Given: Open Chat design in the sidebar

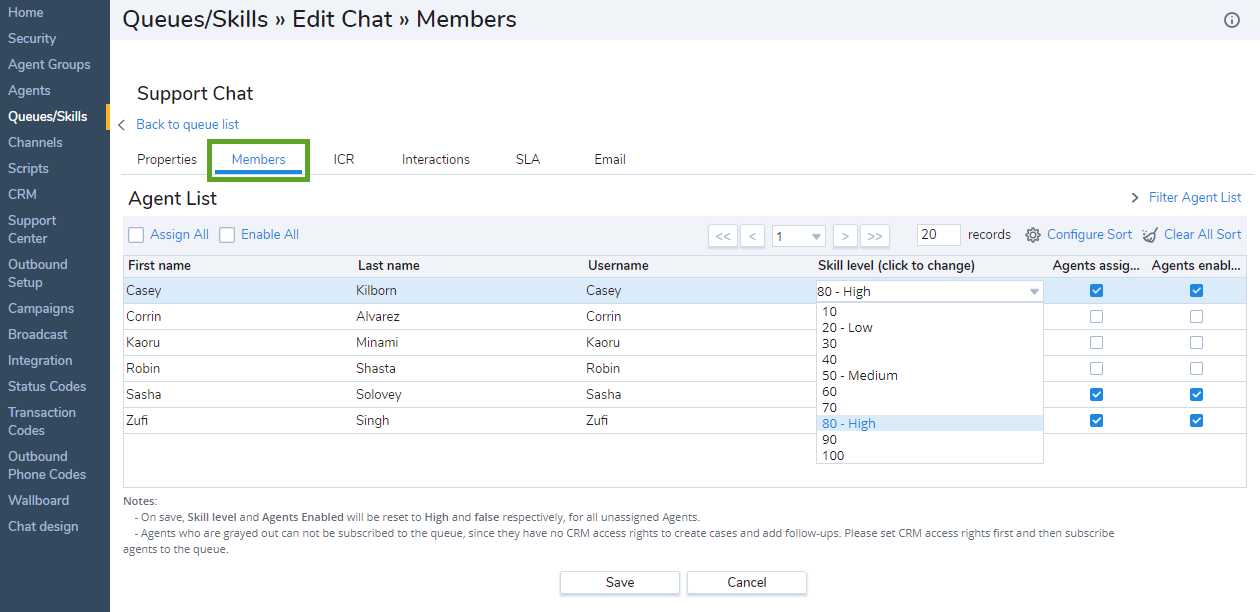Looking at the screenshot, I should (43, 527).
